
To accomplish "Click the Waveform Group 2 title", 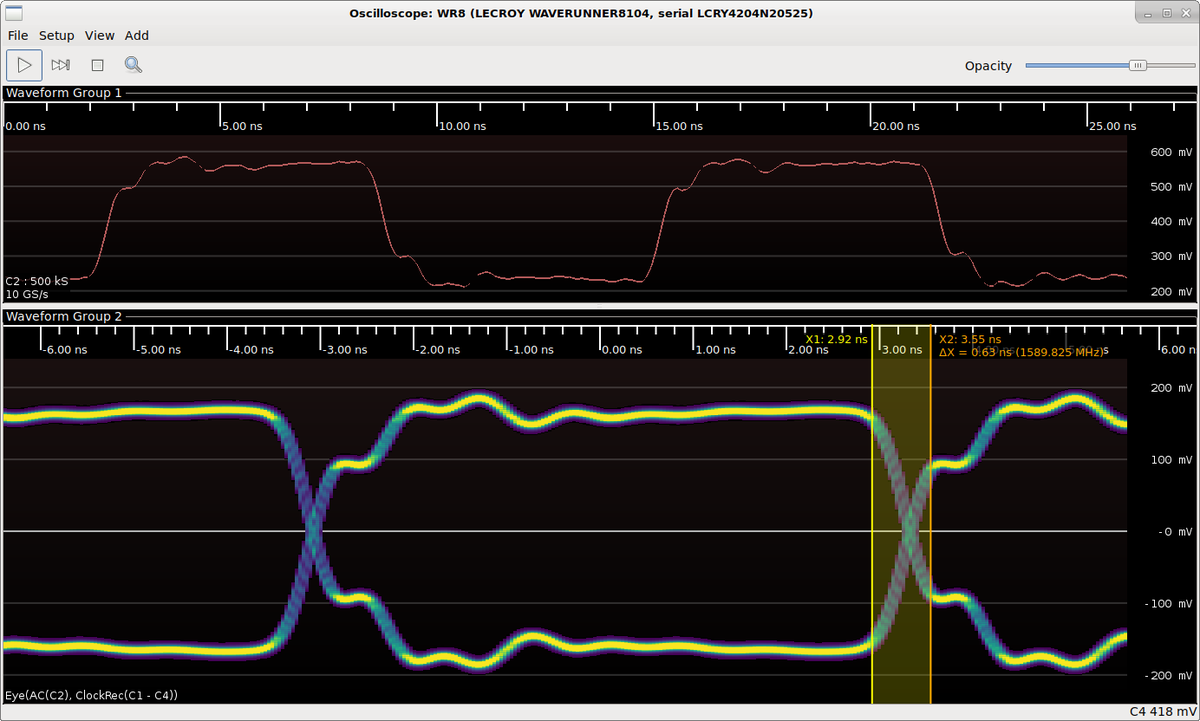I will click(x=64, y=317).
